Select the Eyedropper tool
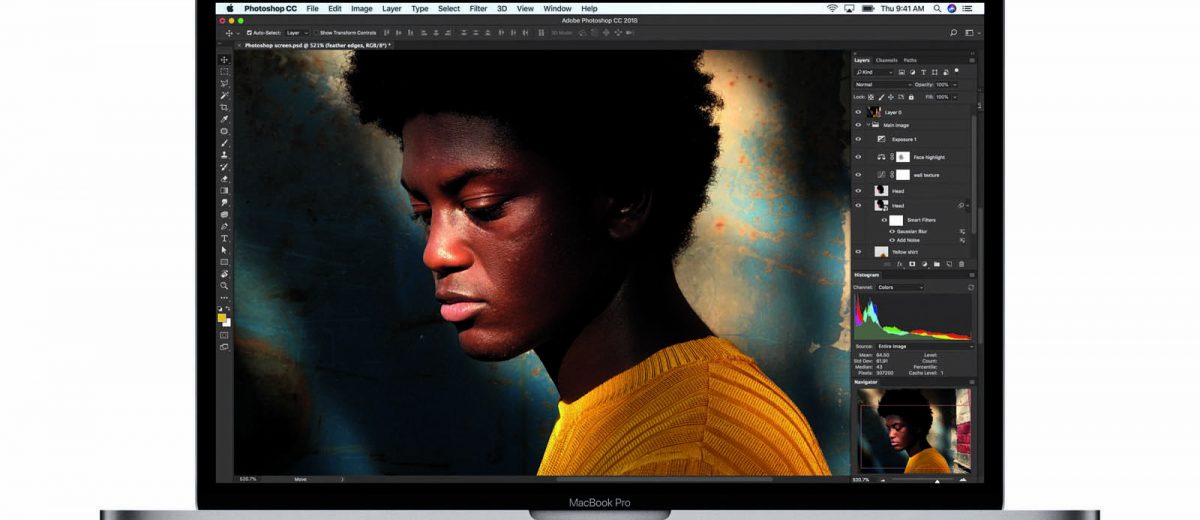This screenshot has height=520, width=1200. coord(224,120)
